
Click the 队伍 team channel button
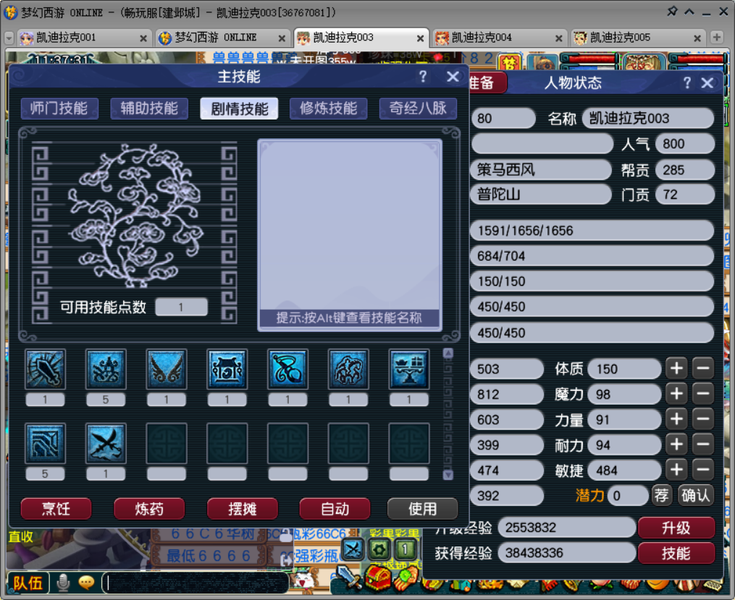(28, 583)
